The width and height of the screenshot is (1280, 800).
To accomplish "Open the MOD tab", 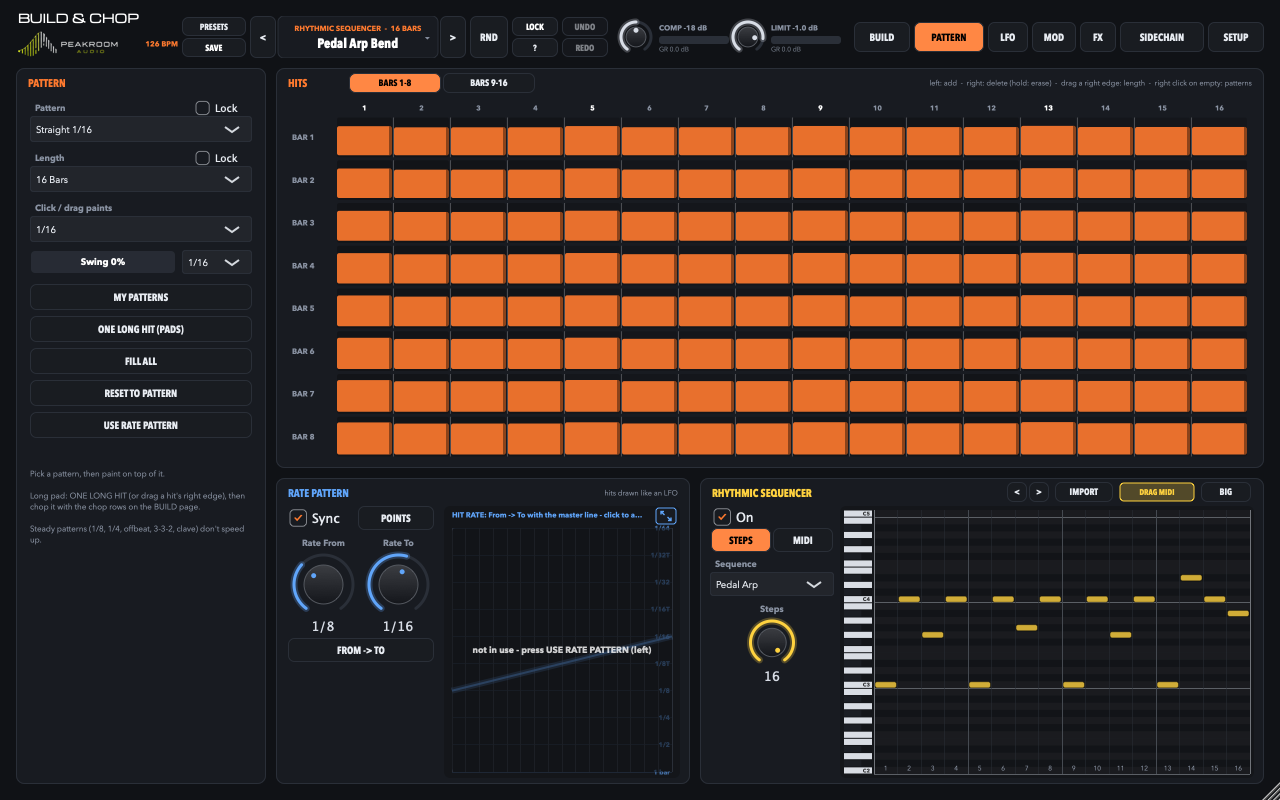I will pyautogui.click(x=1053, y=37).
